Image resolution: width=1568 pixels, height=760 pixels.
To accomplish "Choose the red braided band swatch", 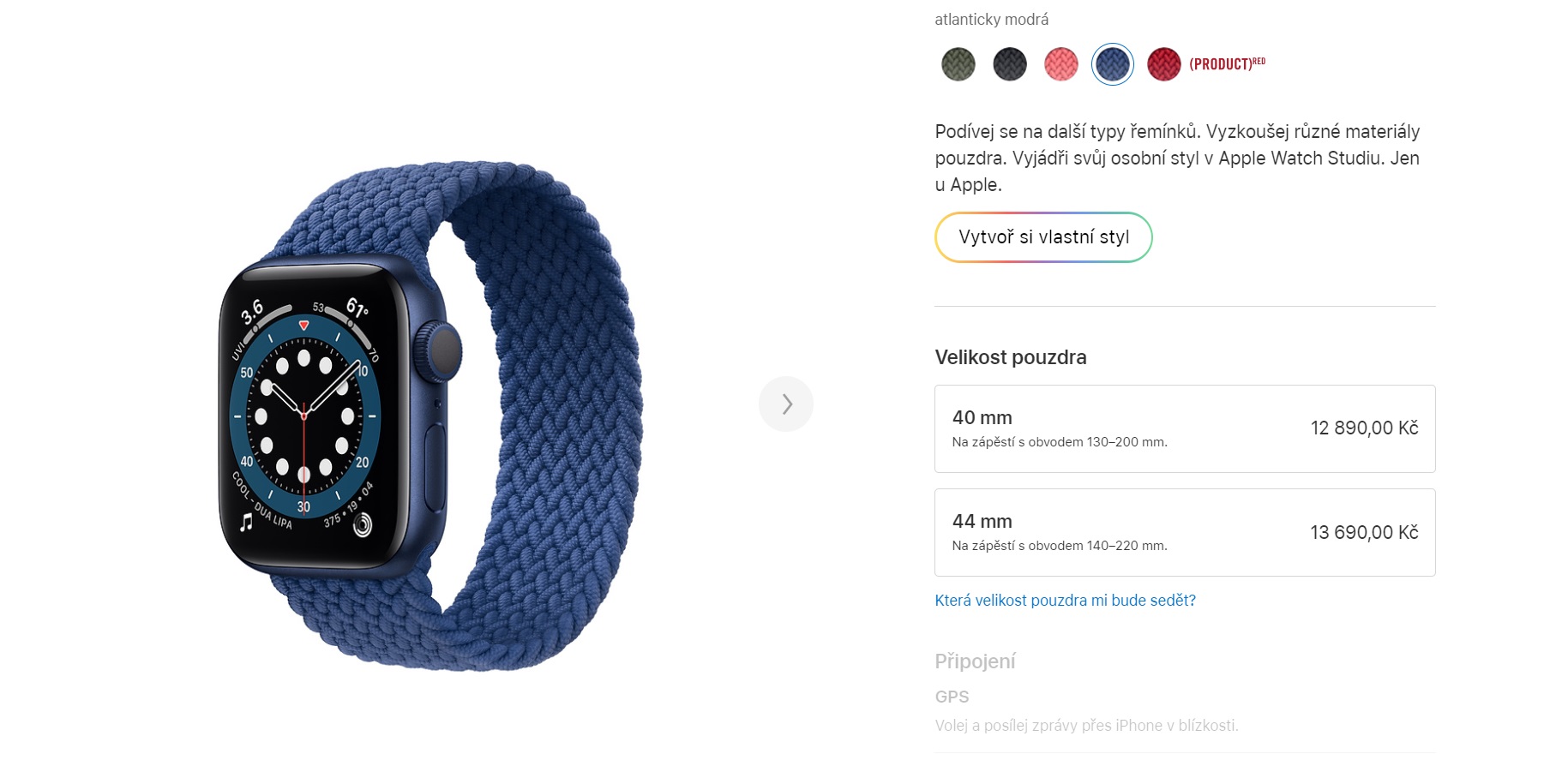I will coord(1163,64).
